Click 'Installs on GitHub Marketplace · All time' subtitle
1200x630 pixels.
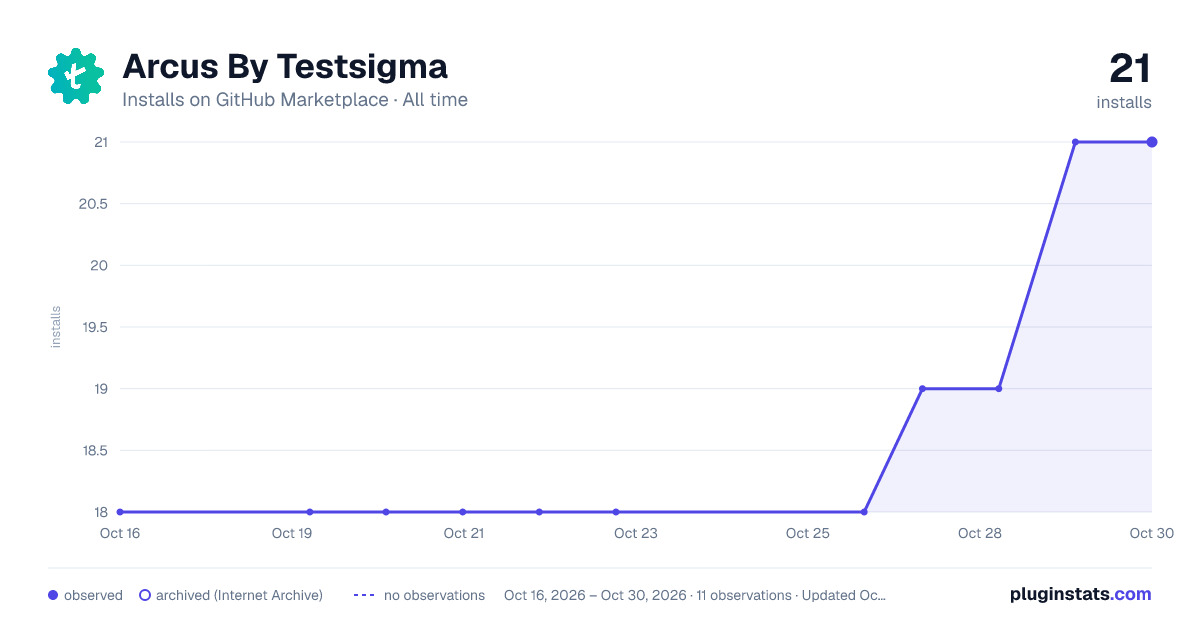(x=295, y=100)
